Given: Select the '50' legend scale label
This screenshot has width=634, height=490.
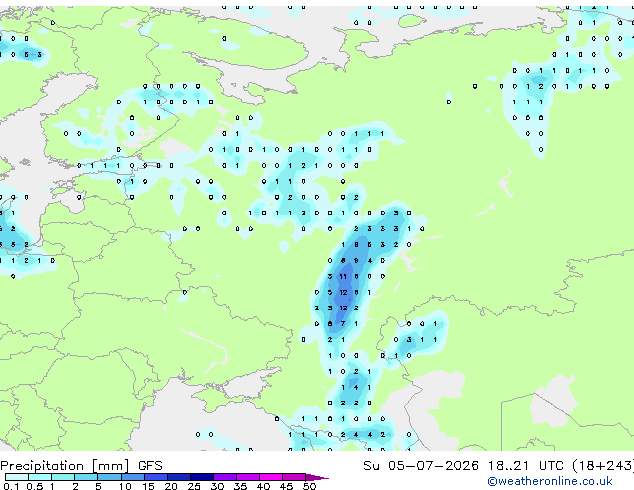Looking at the screenshot, I should [309, 486].
